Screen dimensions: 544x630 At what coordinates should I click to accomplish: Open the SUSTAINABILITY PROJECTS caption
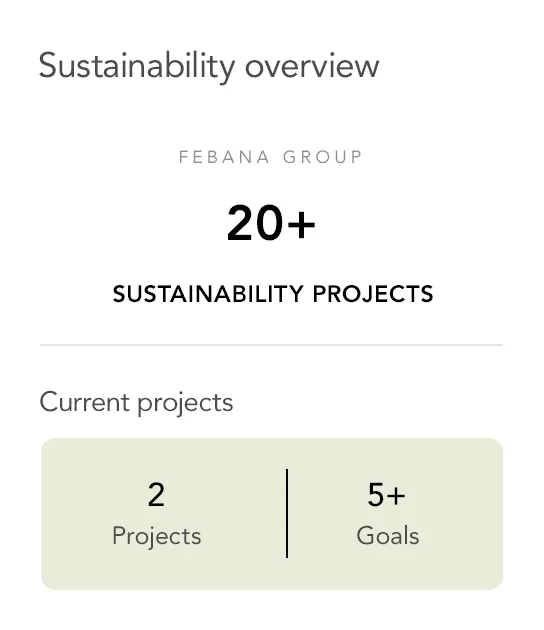(x=273, y=294)
